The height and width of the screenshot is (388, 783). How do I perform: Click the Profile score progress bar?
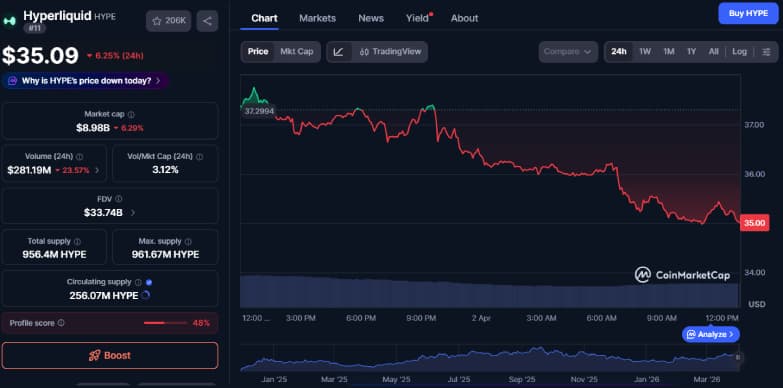(165, 323)
